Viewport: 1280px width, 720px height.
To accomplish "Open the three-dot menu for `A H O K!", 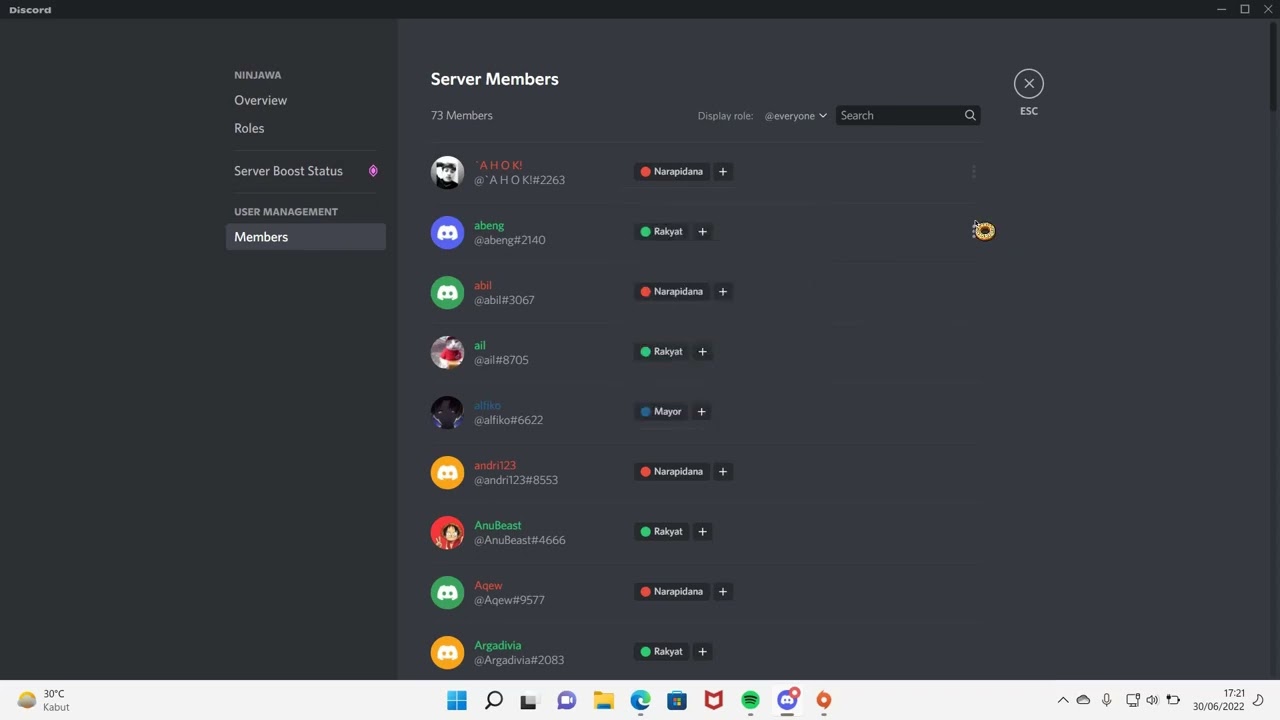I will [973, 172].
